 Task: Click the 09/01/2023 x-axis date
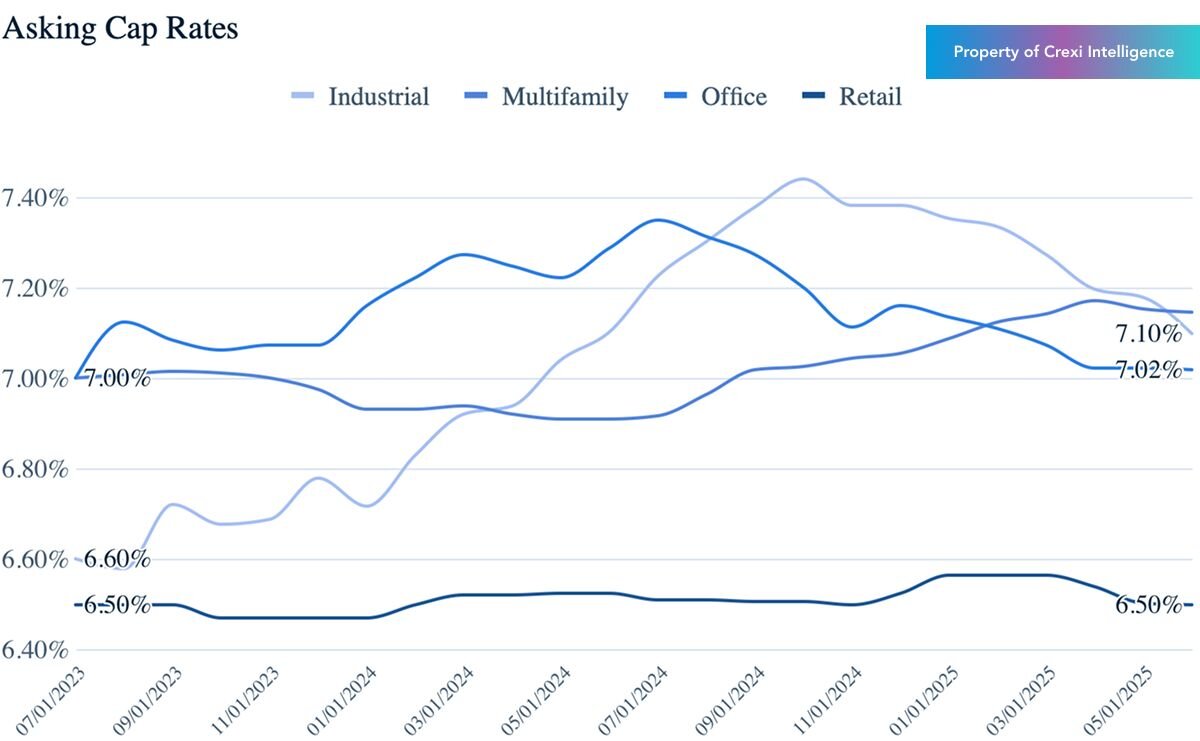(x=150, y=699)
